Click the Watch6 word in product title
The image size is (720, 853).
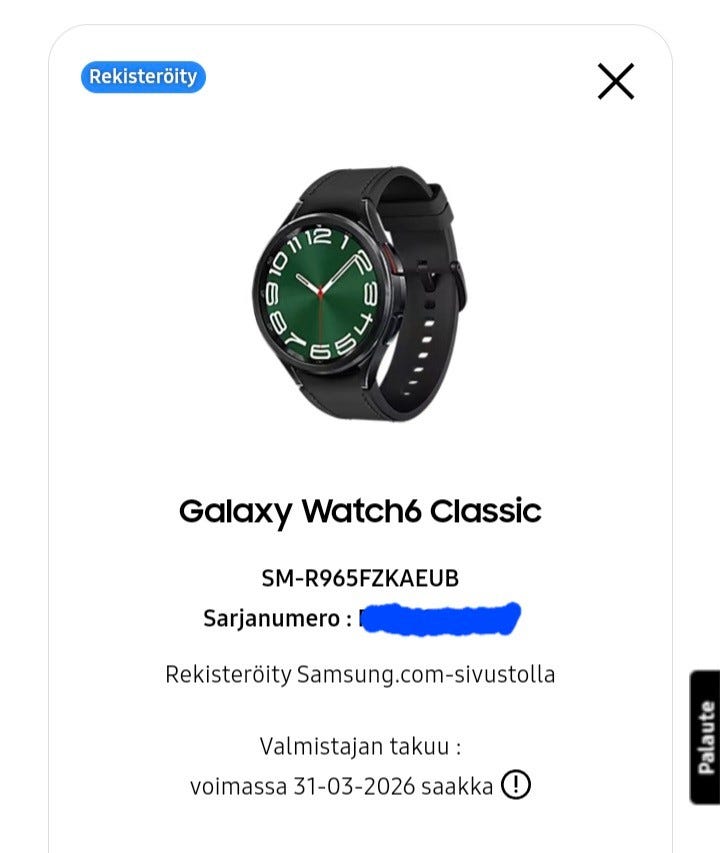[x=361, y=511]
